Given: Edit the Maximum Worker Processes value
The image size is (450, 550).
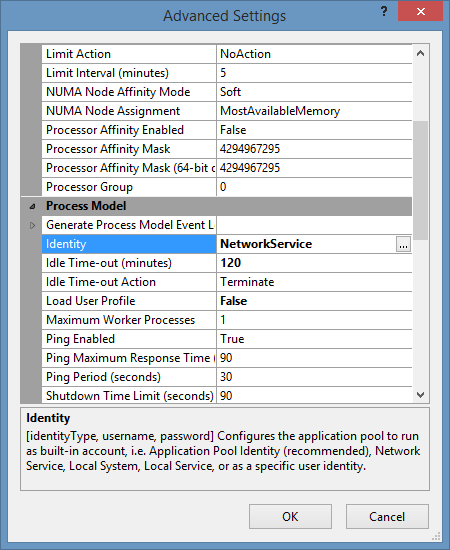Looking at the screenshot, I should point(314,320).
